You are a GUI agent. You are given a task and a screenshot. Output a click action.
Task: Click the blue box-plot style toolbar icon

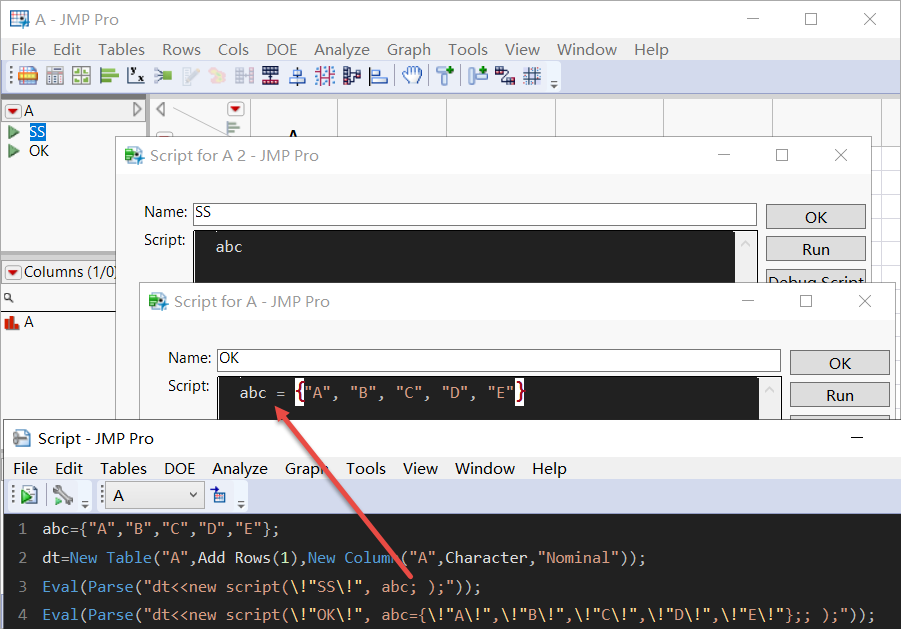pyautogui.click(x=297, y=75)
